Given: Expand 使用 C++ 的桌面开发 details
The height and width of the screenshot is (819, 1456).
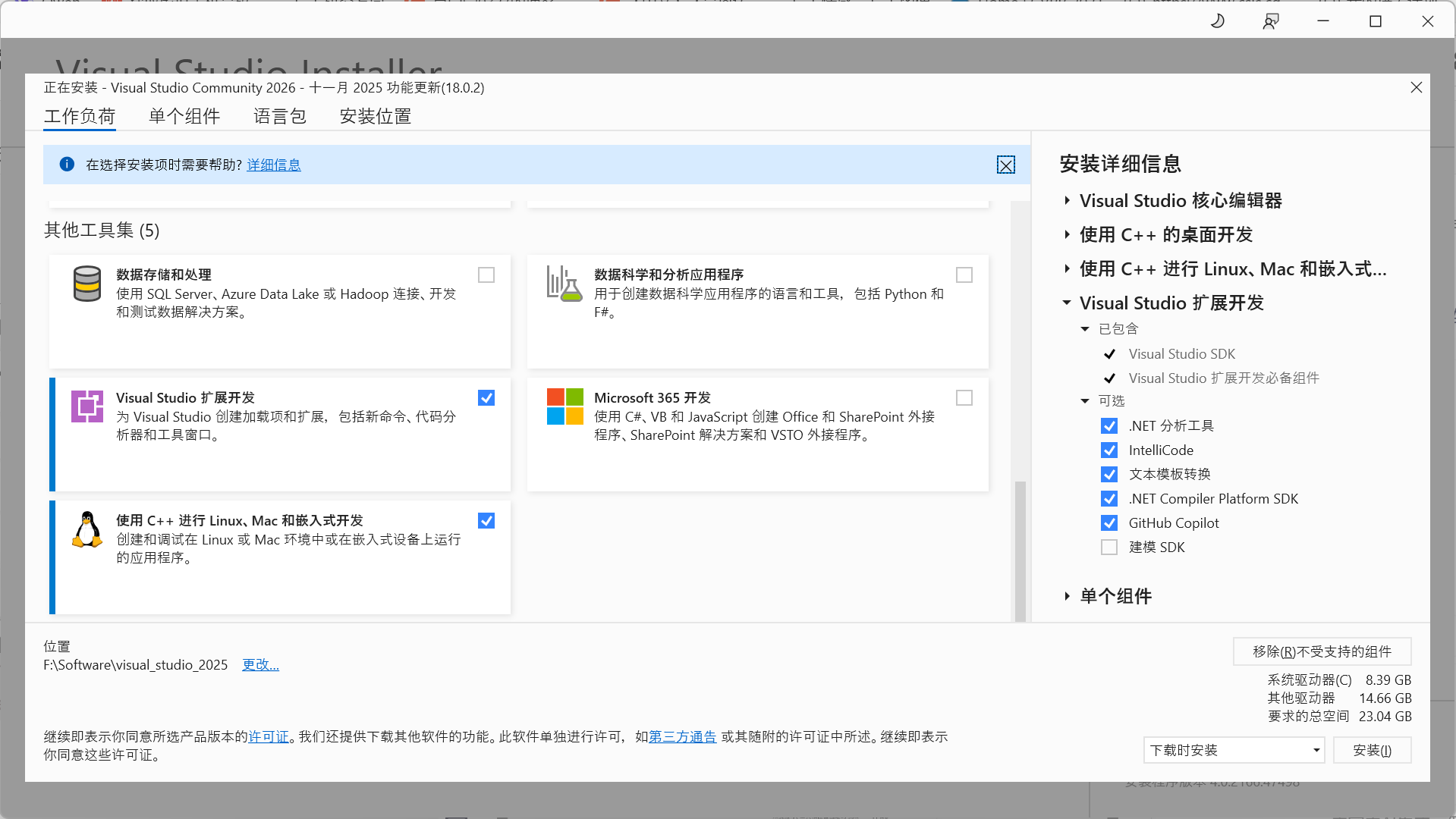Looking at the screenshot, I should pyautogui.click(x=1067, y=235).
